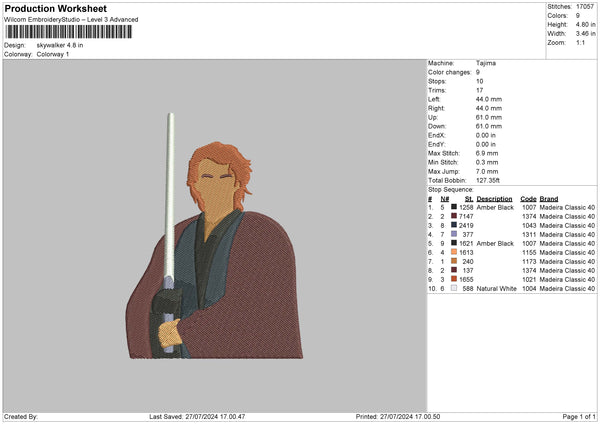The height and width of the screenshot is (424, 600).
Task: Select the Max Stitch value 6.9 mm
Action: (487, 153)
